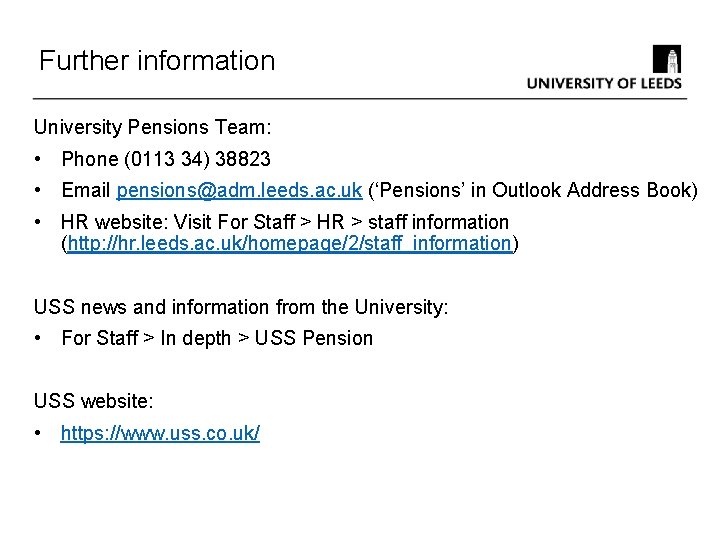
Task: Select the "USS news and information" heading
Action: coord(241,307)
